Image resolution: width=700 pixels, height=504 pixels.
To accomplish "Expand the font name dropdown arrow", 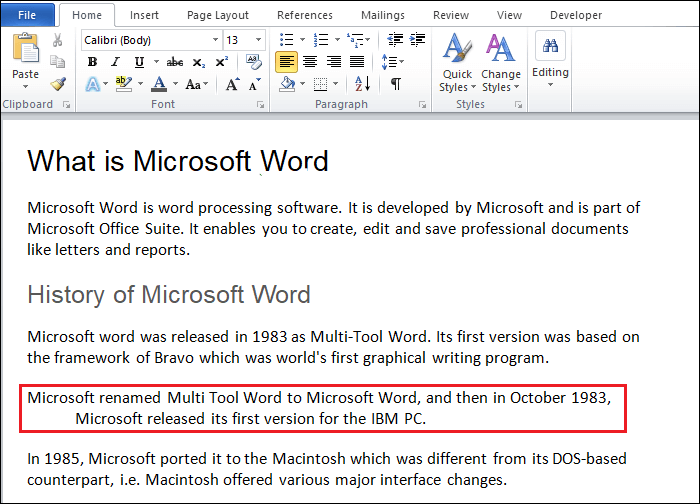I will coord(216,40).
